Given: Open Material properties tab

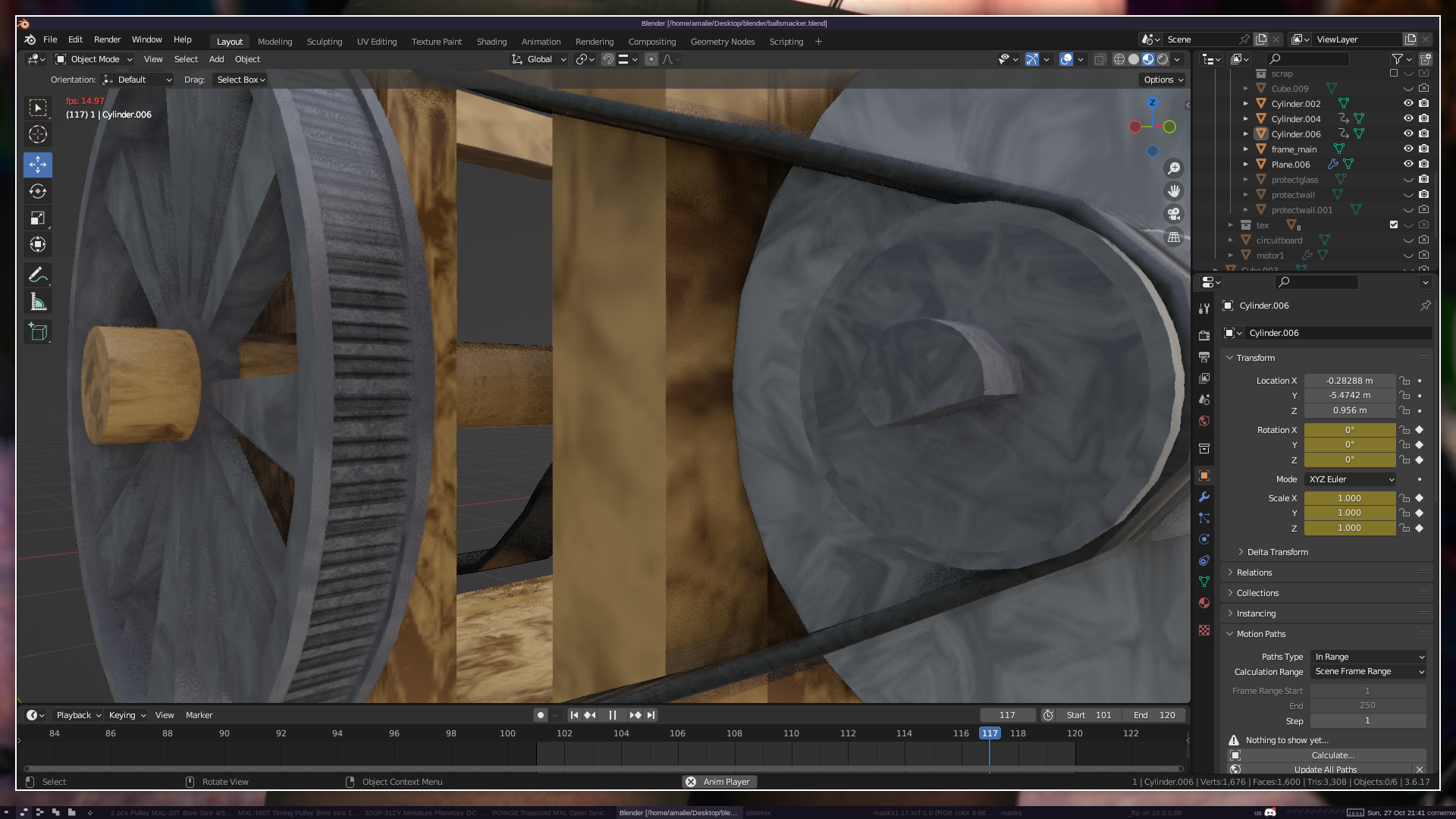Looking at the screenshot, I should click(1204, 603).
